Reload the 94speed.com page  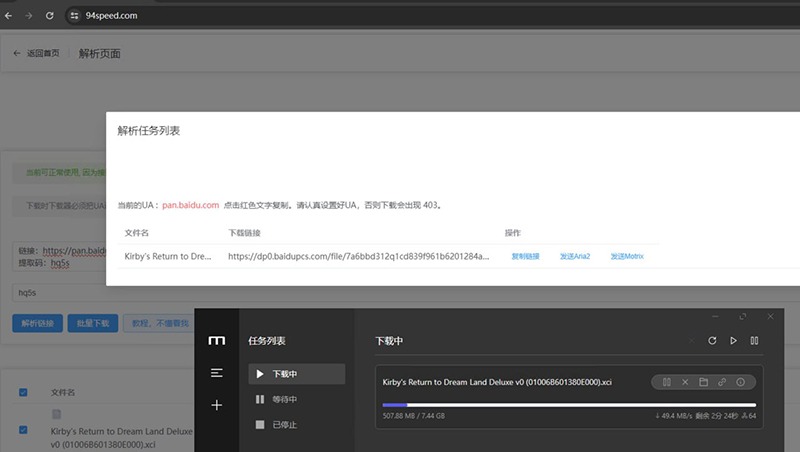(x=49, y=16)
